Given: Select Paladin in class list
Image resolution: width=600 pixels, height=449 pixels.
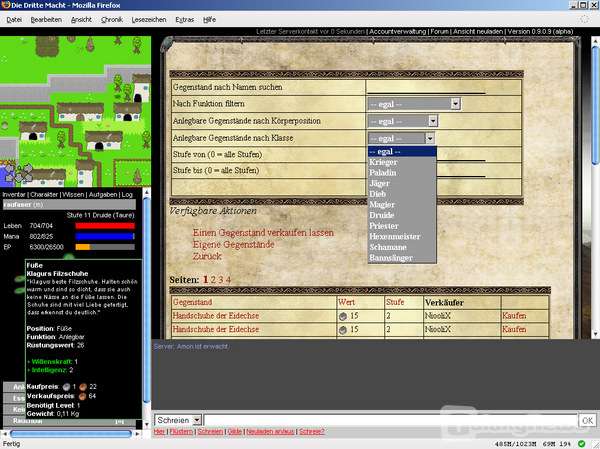Looking at the screenshot, I should (402, 173).
